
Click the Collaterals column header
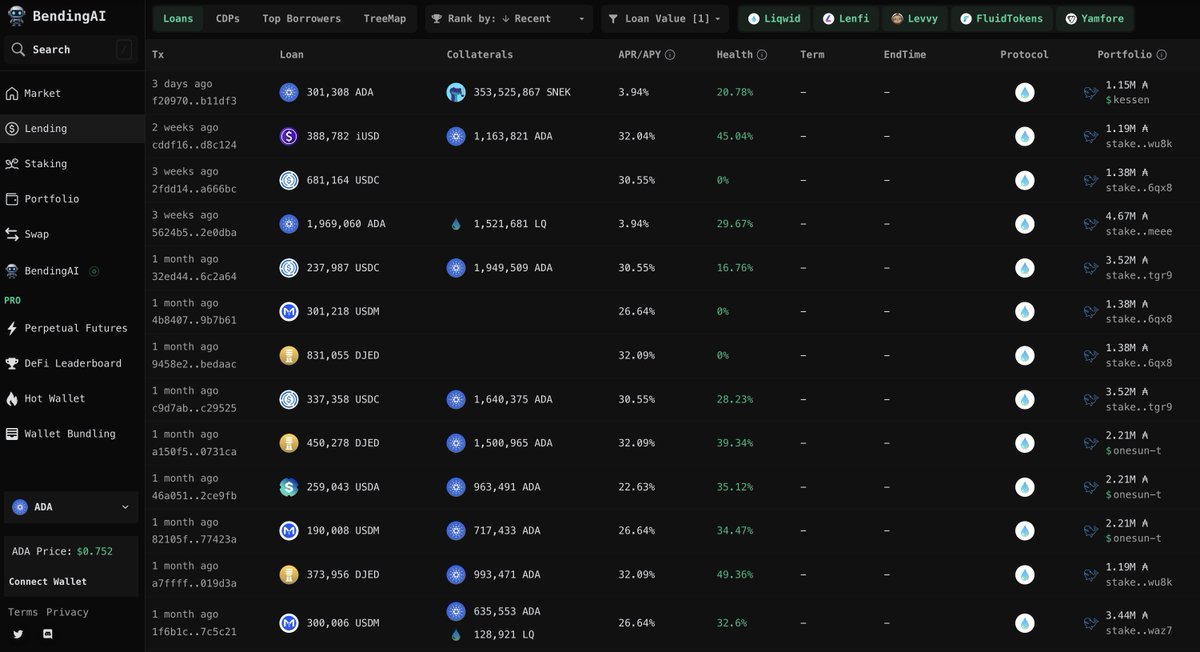(480, 55)
